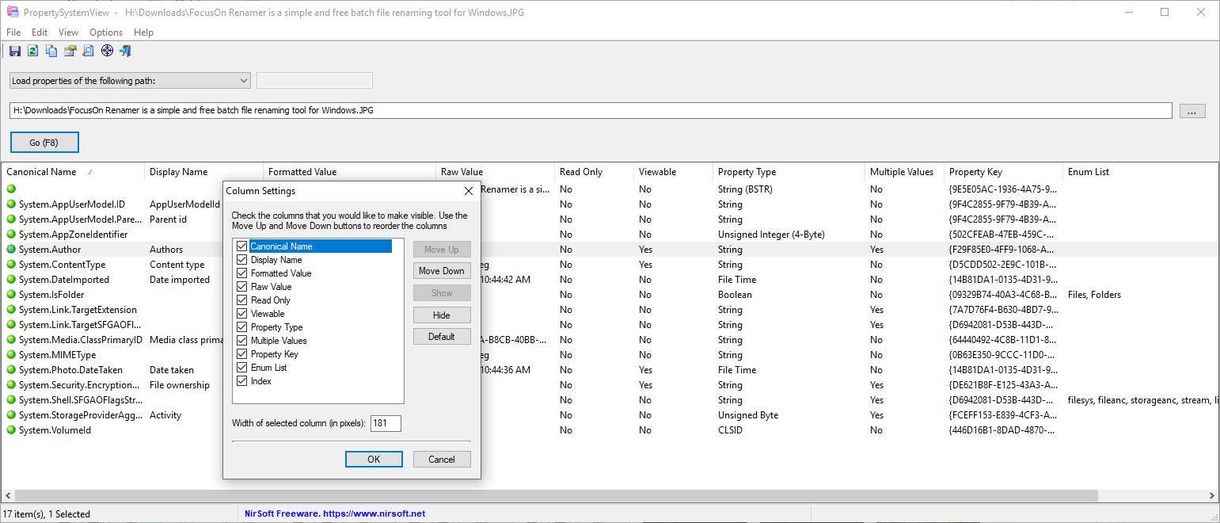The image size is (1220, 523).
Task: Toggle the Enum List column checkbox
Action: pyautogui.click(x=242, y=367)
